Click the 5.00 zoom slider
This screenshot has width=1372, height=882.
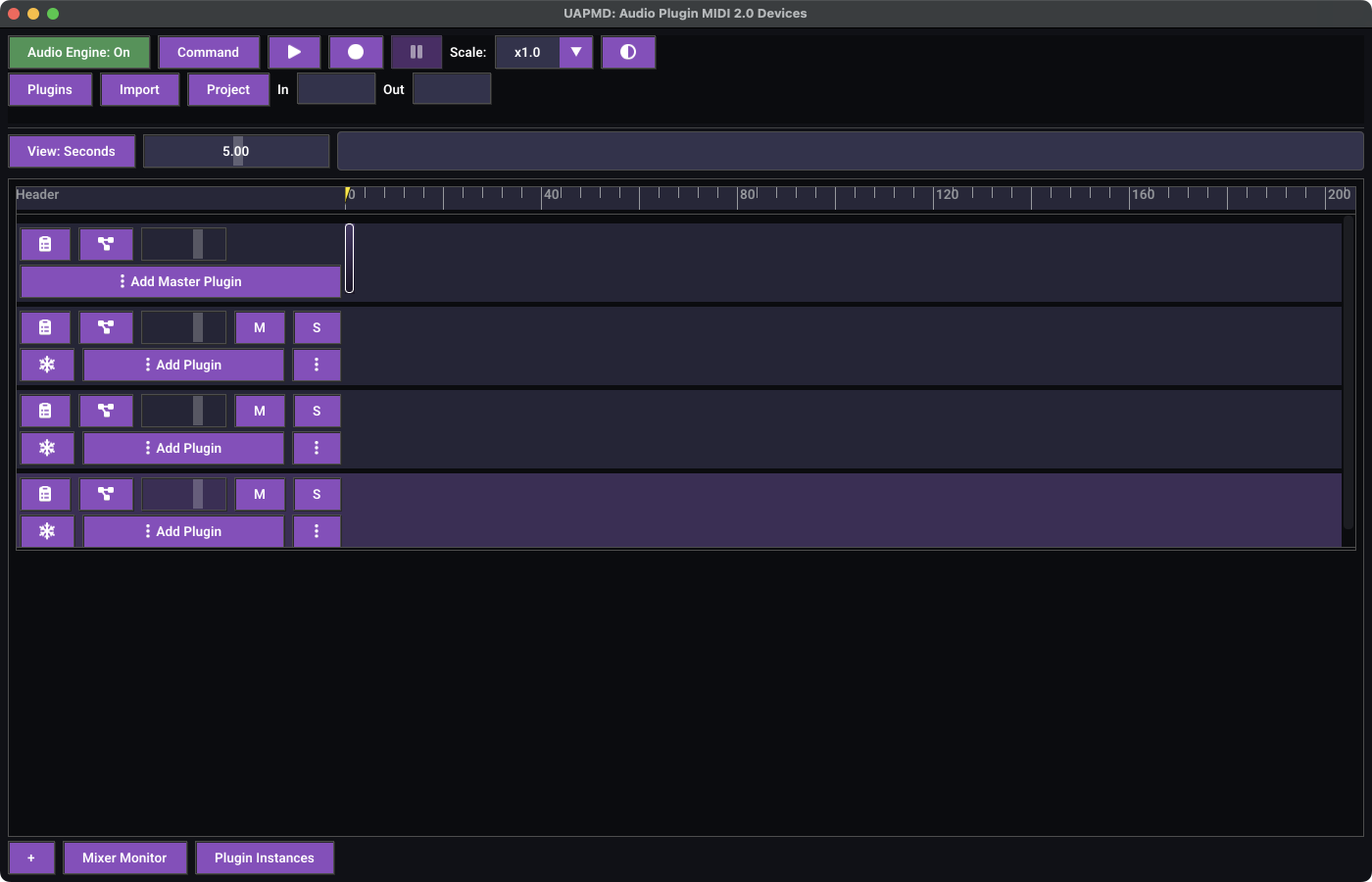236,151
